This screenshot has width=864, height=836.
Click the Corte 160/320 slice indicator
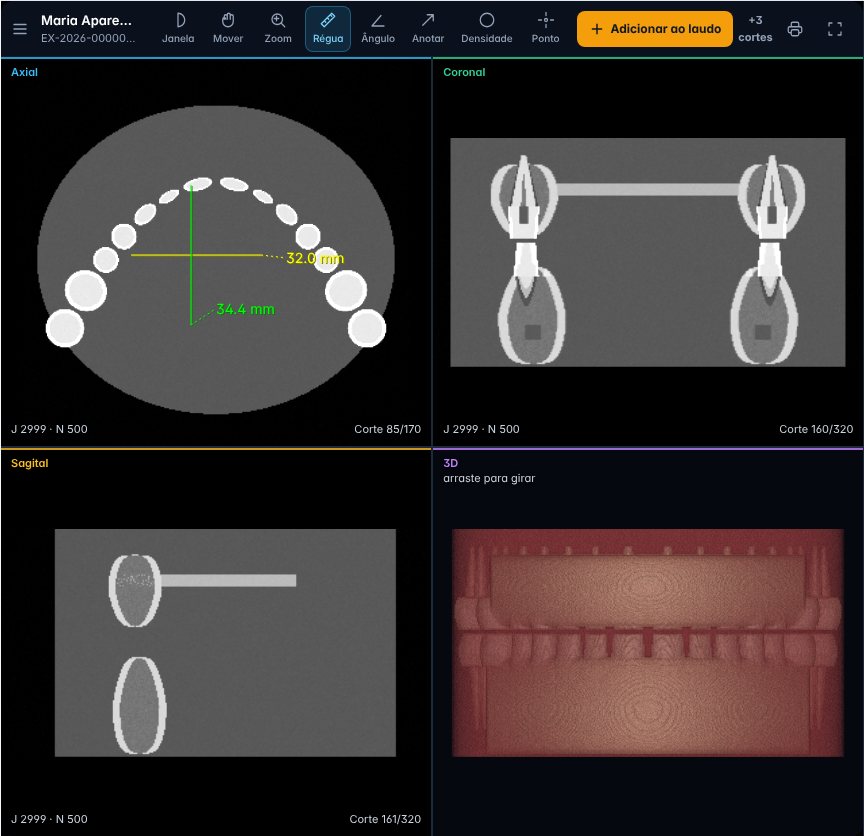[816, 429]
